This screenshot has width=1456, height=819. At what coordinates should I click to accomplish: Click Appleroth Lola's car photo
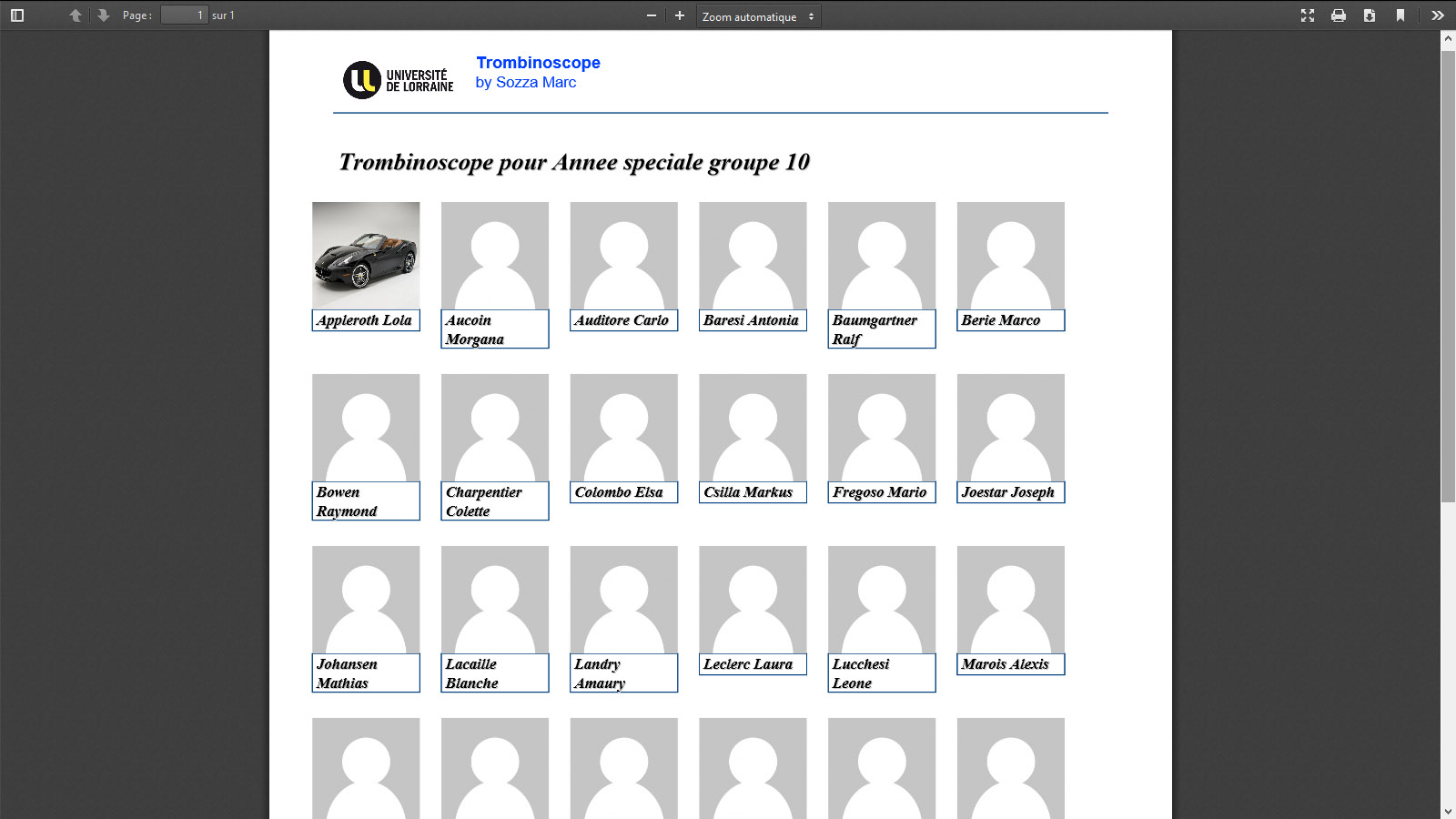[366, 256]
